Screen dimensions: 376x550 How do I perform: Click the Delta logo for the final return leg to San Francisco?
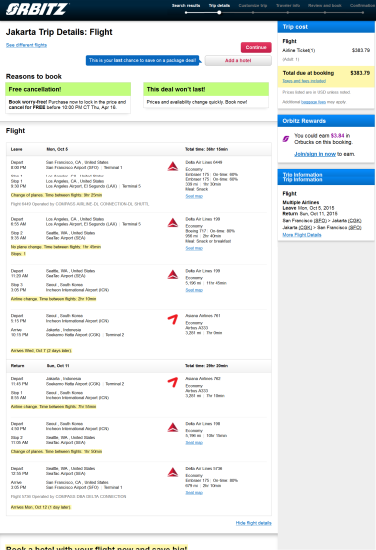173,472
